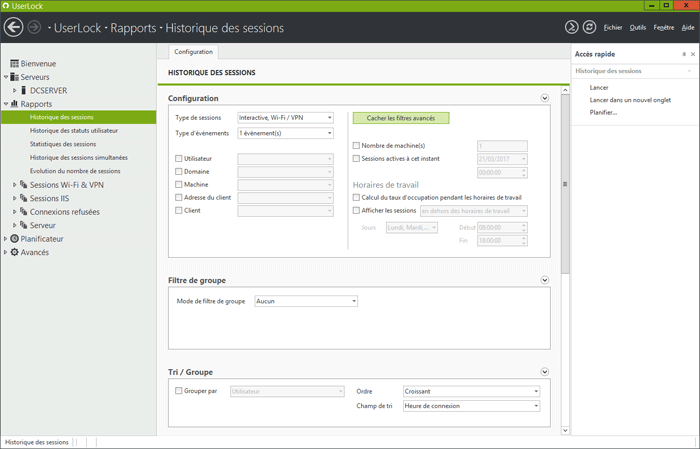Screen dimensions: 700x449
Task: Open Statistiques des sessions report
Action: [x=63, y=144]
